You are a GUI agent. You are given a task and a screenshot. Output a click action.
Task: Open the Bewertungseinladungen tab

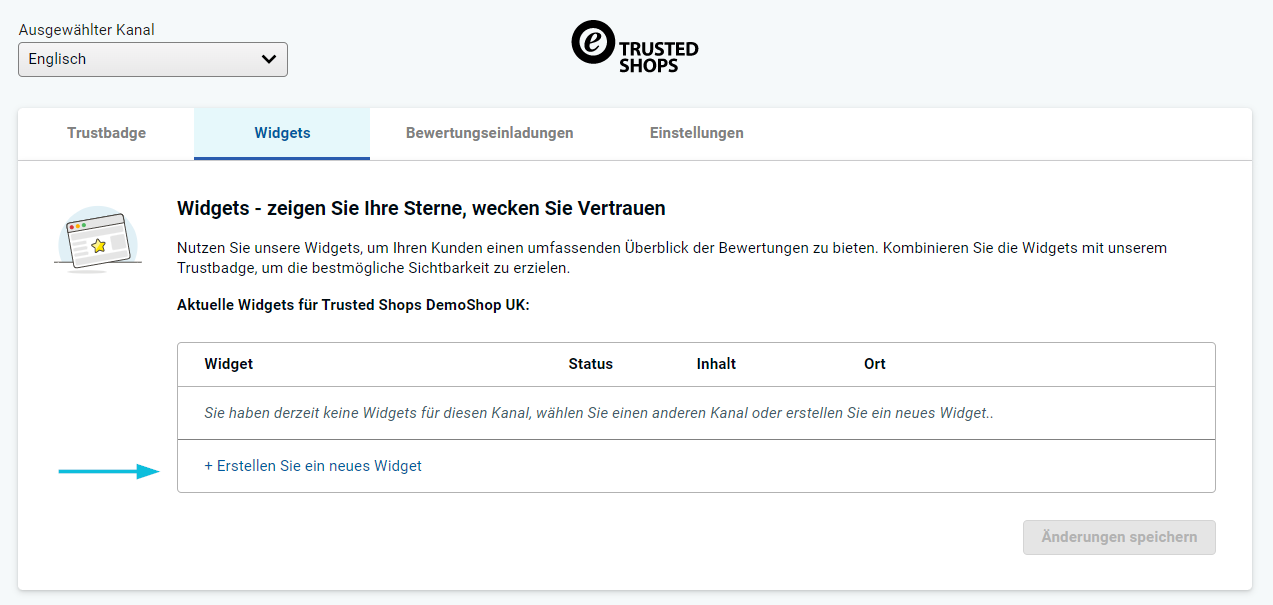[489, 133]
